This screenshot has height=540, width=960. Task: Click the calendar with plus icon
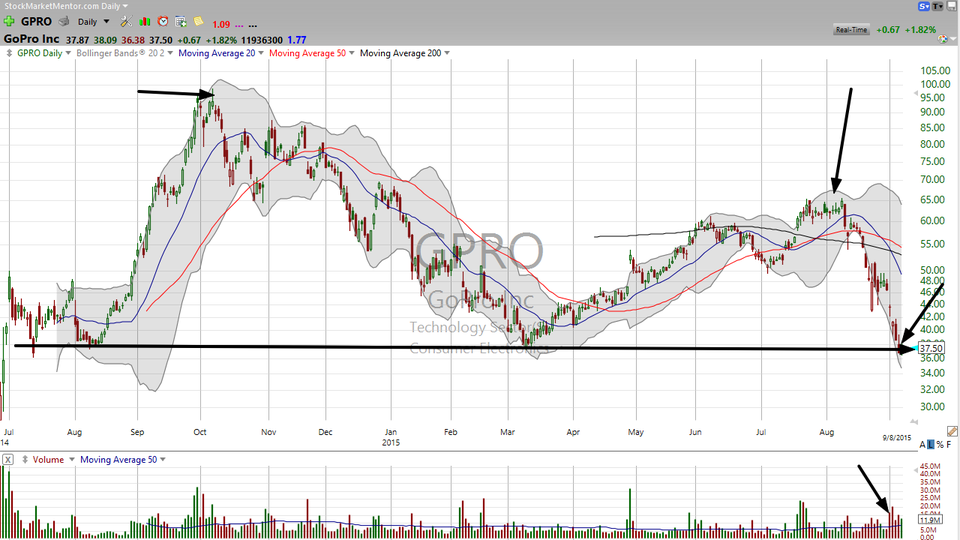[x=181, y=21]
